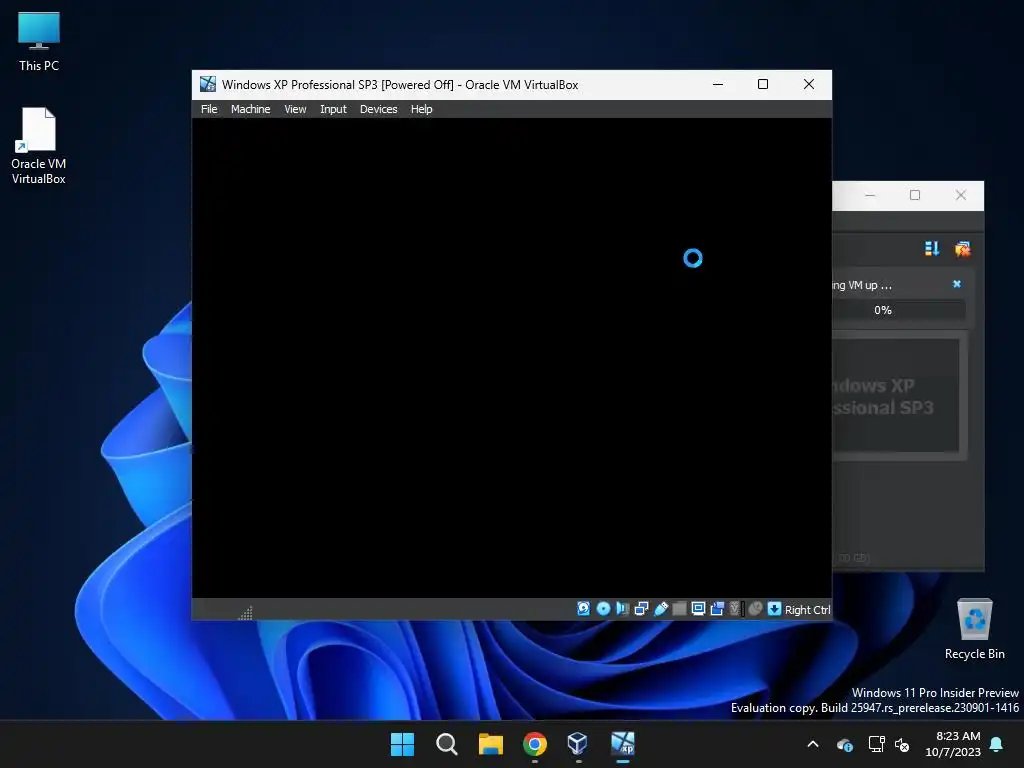Click the network adapters status icon
This screenshot has width=1024, height=768.
pyautogui.click(x=641, y=609)
